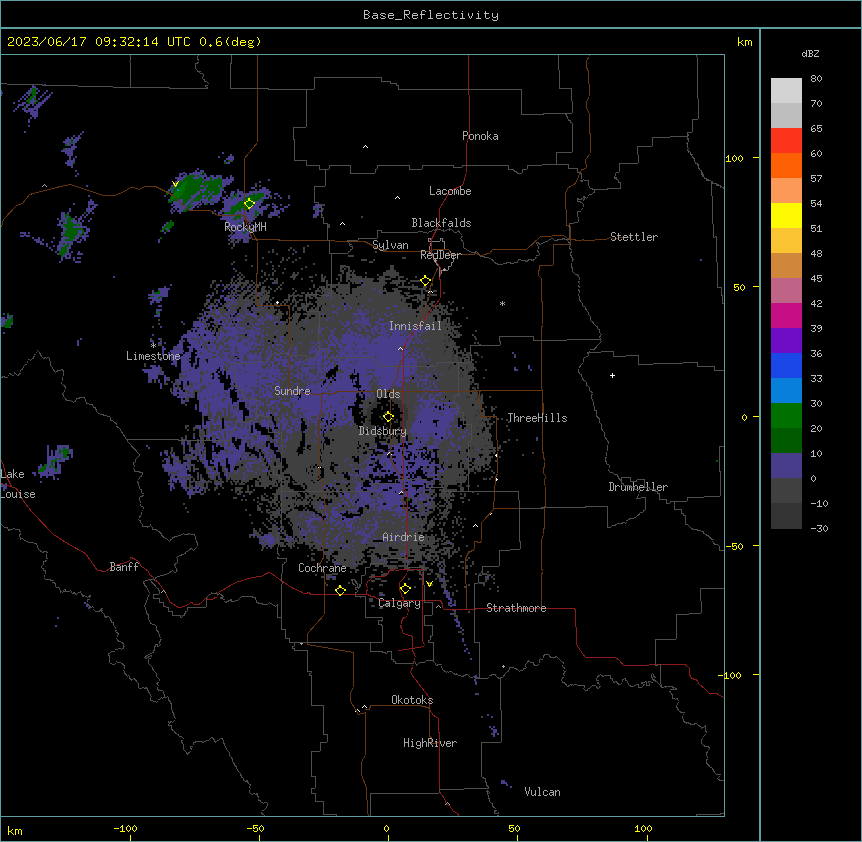Click the white plus marker north of Drumheller
Viewport: 862px width, 842px height.
pos(612,375)
